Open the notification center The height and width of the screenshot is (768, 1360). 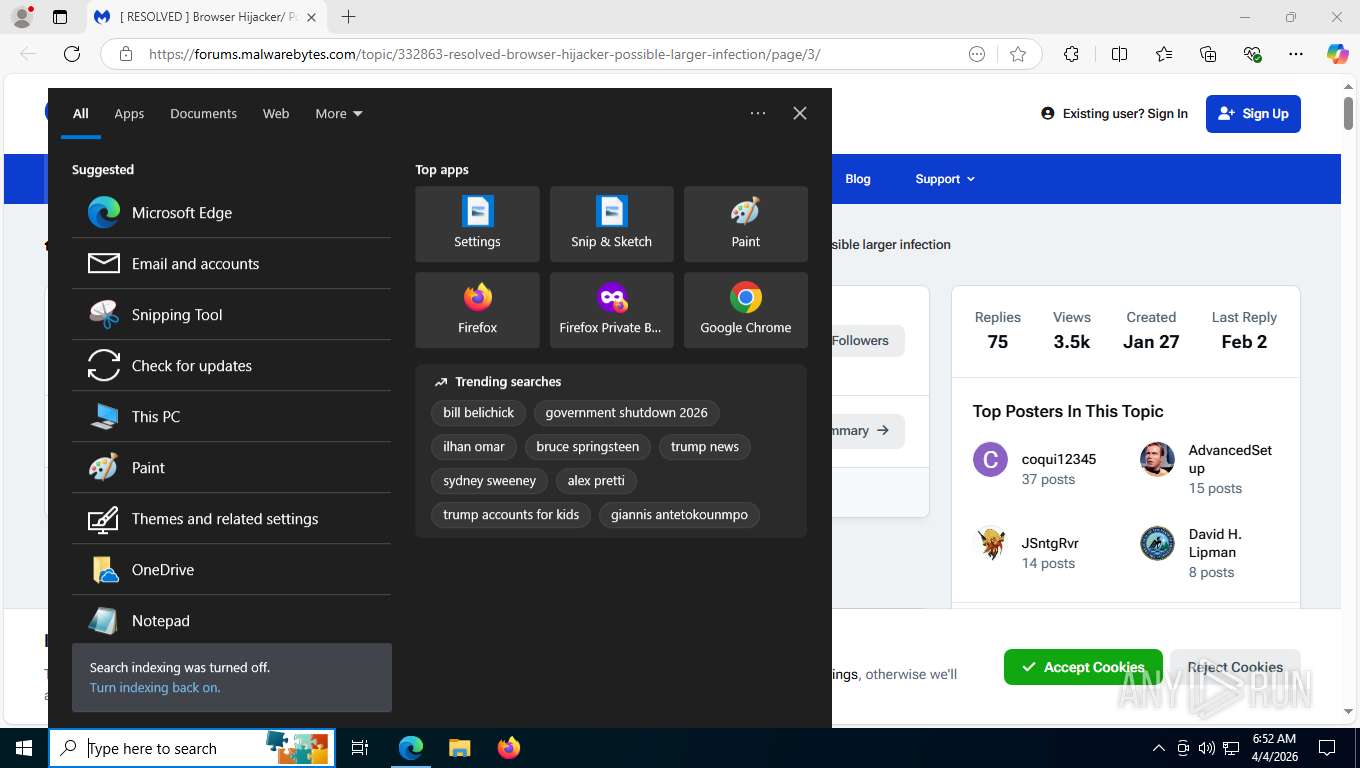click(1327, 748)
